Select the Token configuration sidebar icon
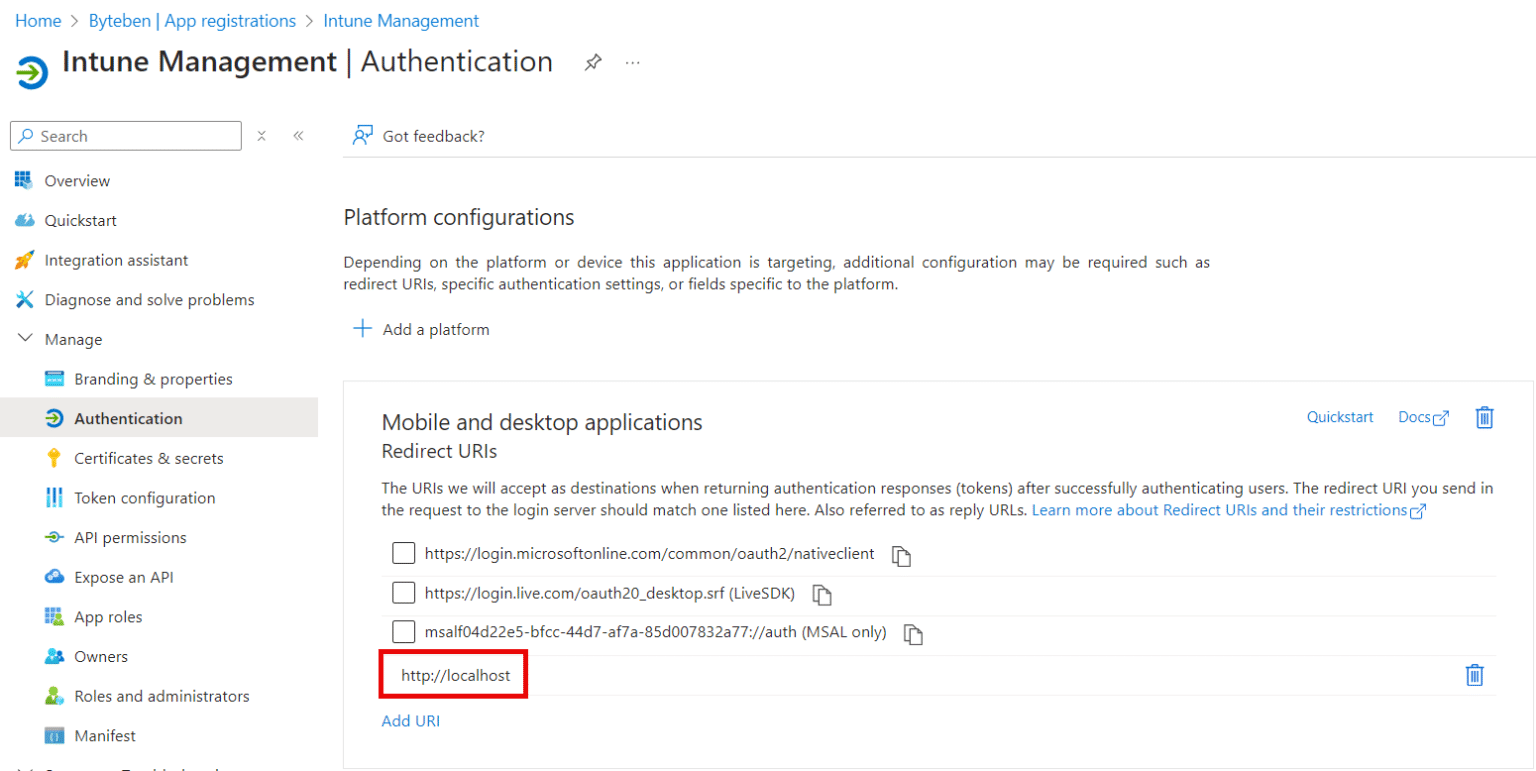Viewport: 1536px width, 771px height. [57, 497]
